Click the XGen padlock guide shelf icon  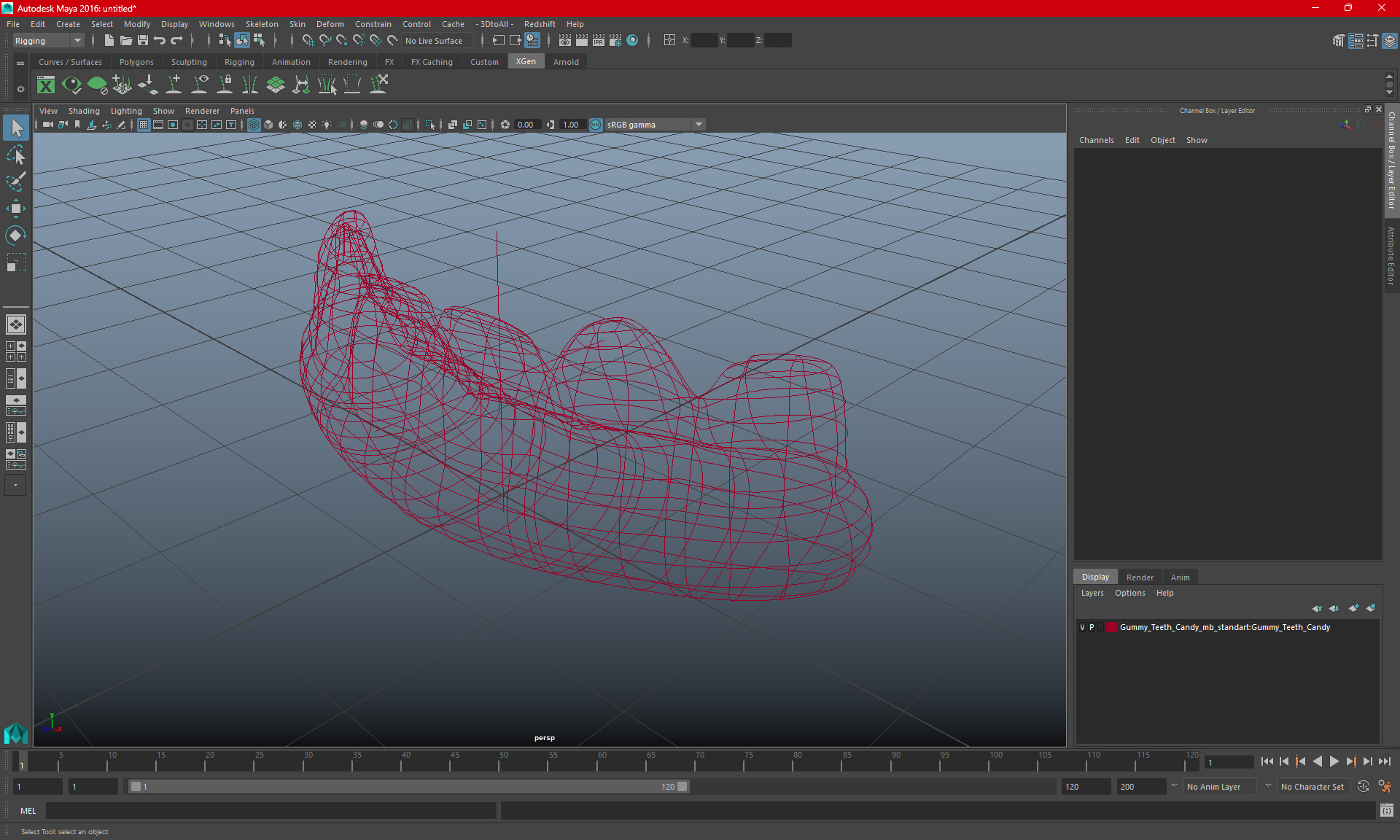click(225, 85)
